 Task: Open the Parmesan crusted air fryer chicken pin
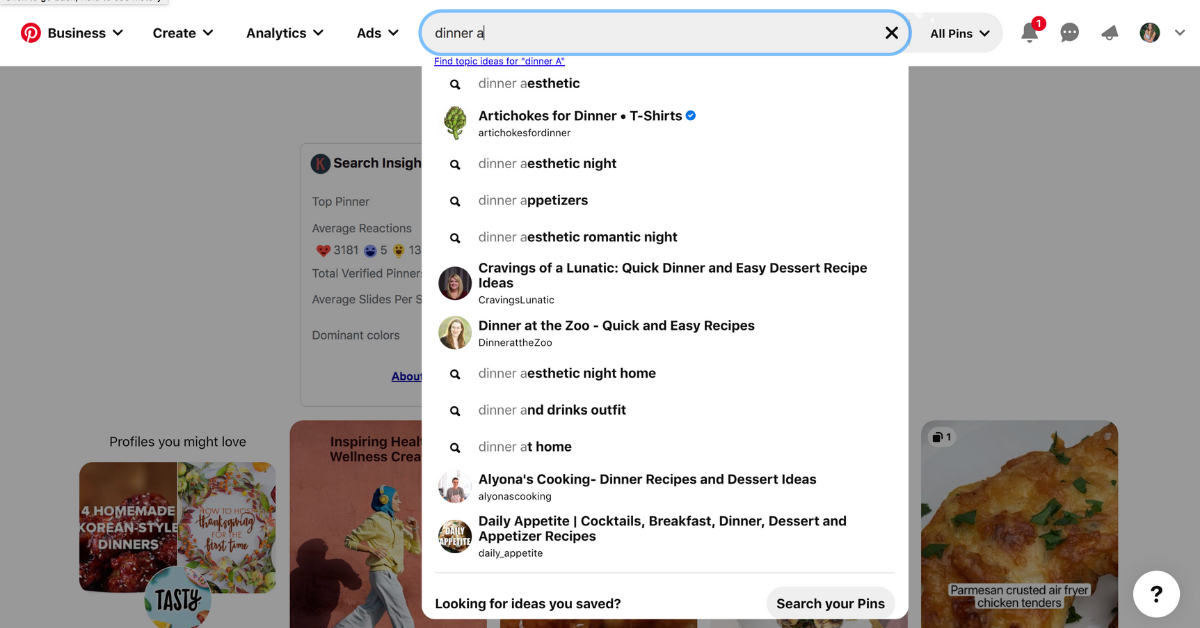[1019, 524]
